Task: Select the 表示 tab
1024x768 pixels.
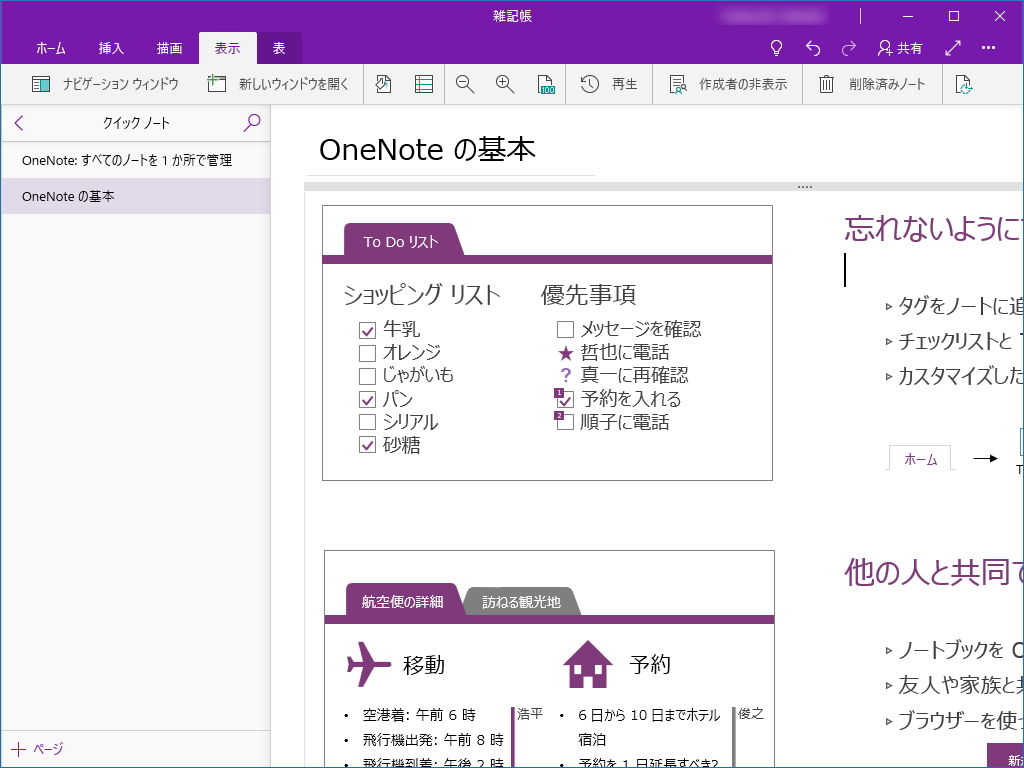Action: pyautogui.click(x=227, y=48)
